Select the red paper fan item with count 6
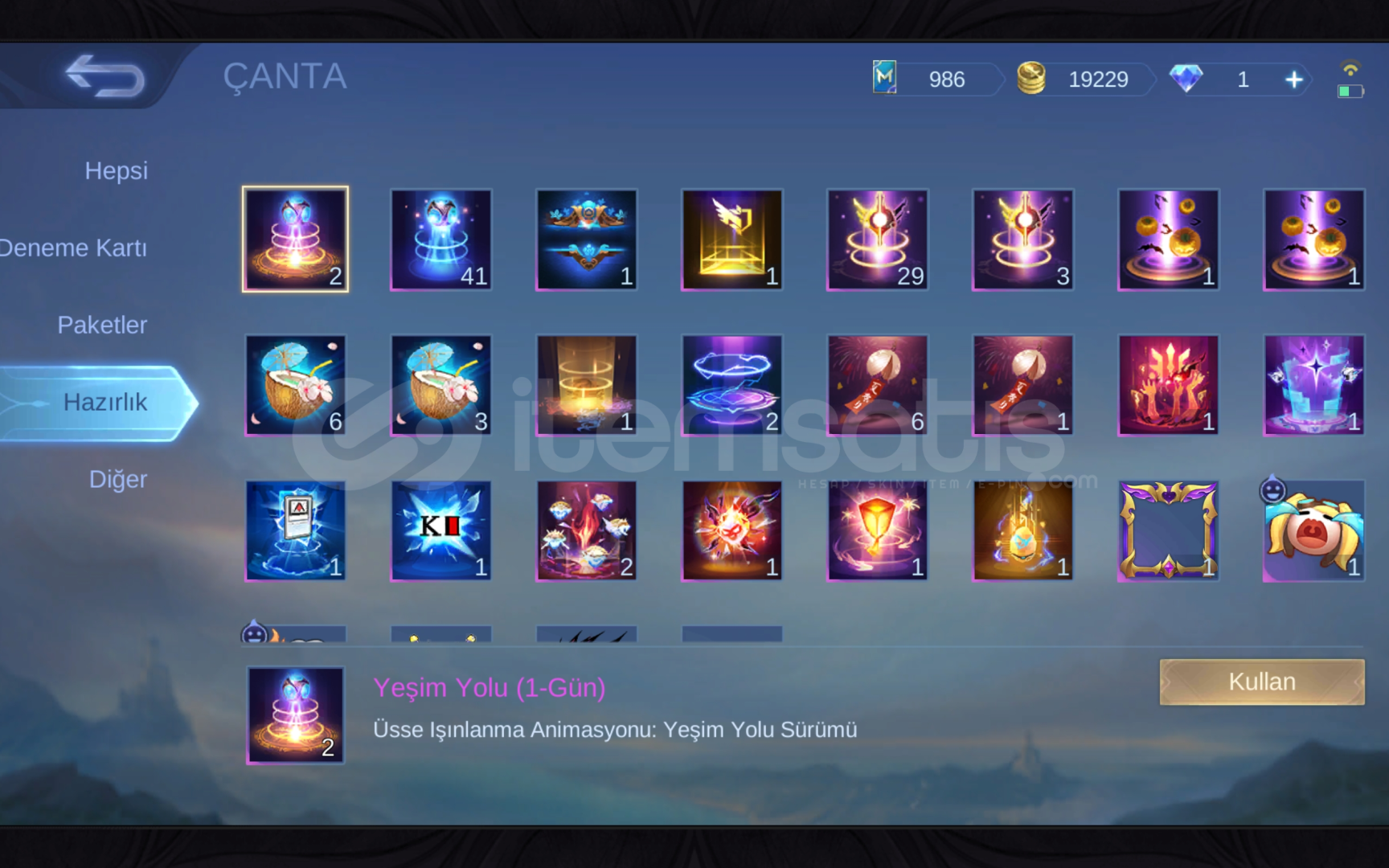The width and height of the screenshot is (1389, 868). pos(878,385)
